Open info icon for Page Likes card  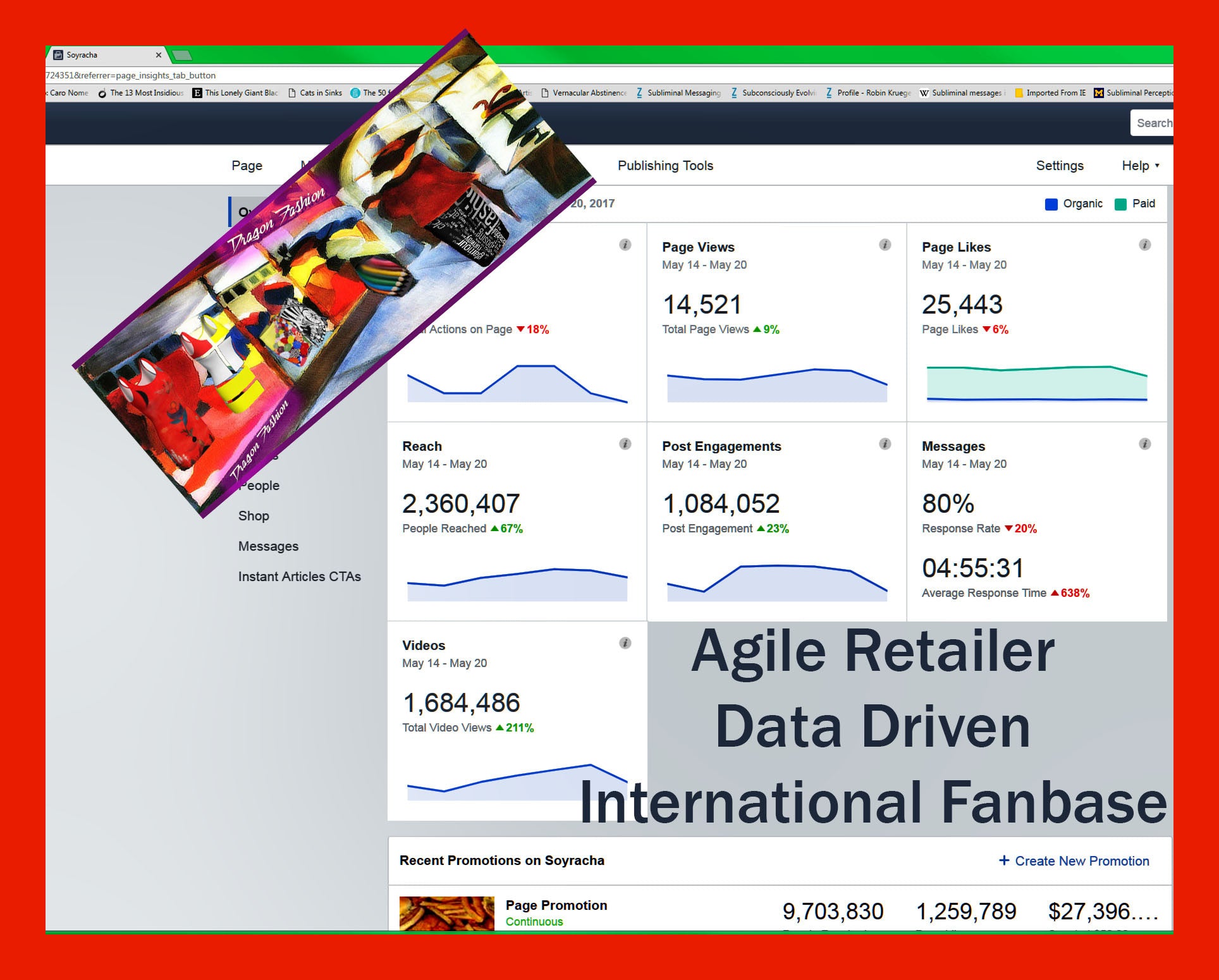pyautogui.click(x=1144, y=245)
